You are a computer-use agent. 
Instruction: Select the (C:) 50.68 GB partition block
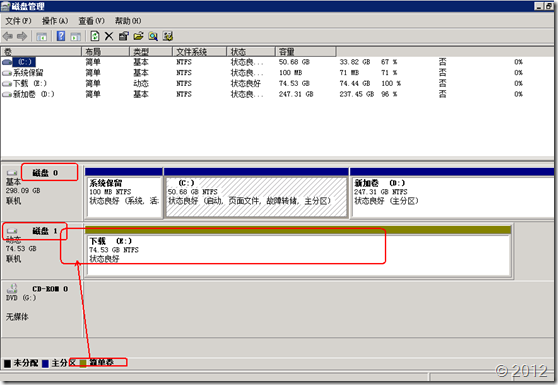(x=256, y=193)
